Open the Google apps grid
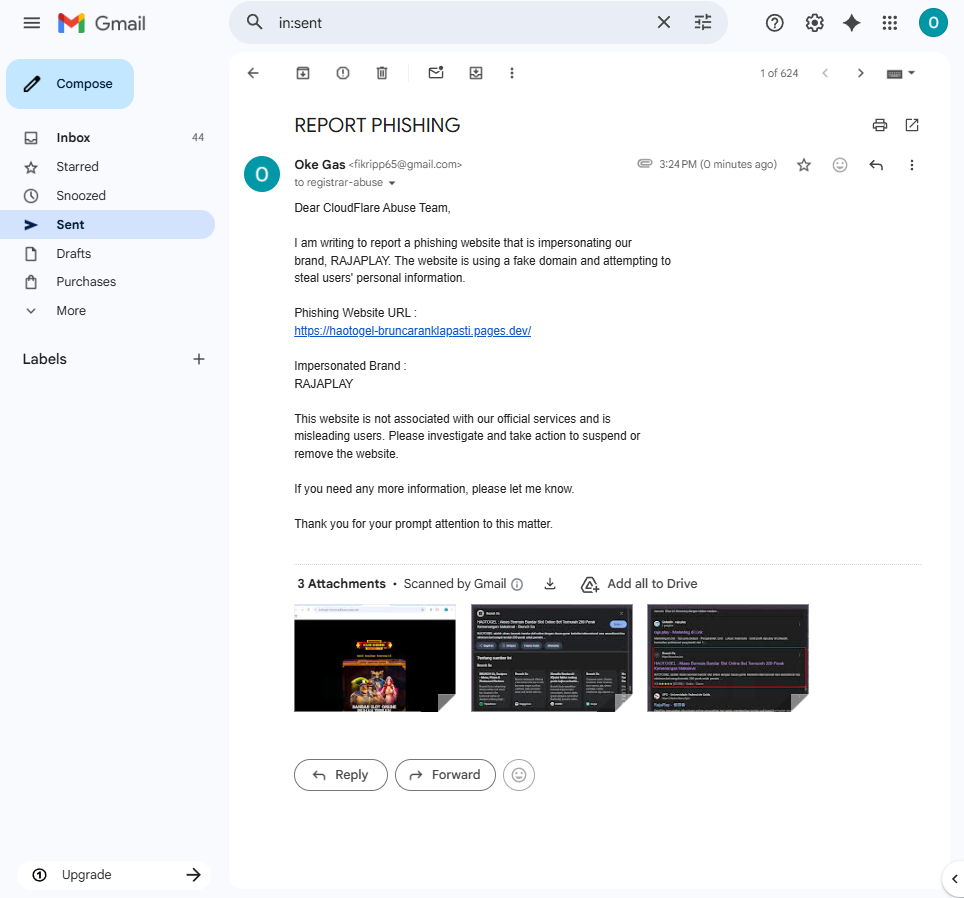This screenshot has width=964, height=898. (890, 23)
